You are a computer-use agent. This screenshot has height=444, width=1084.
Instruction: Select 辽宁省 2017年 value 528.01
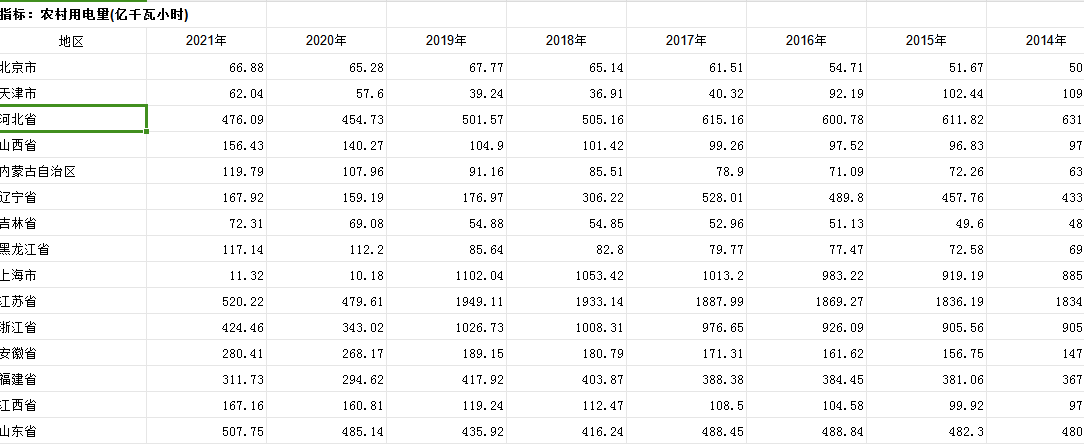coord(686,197)
